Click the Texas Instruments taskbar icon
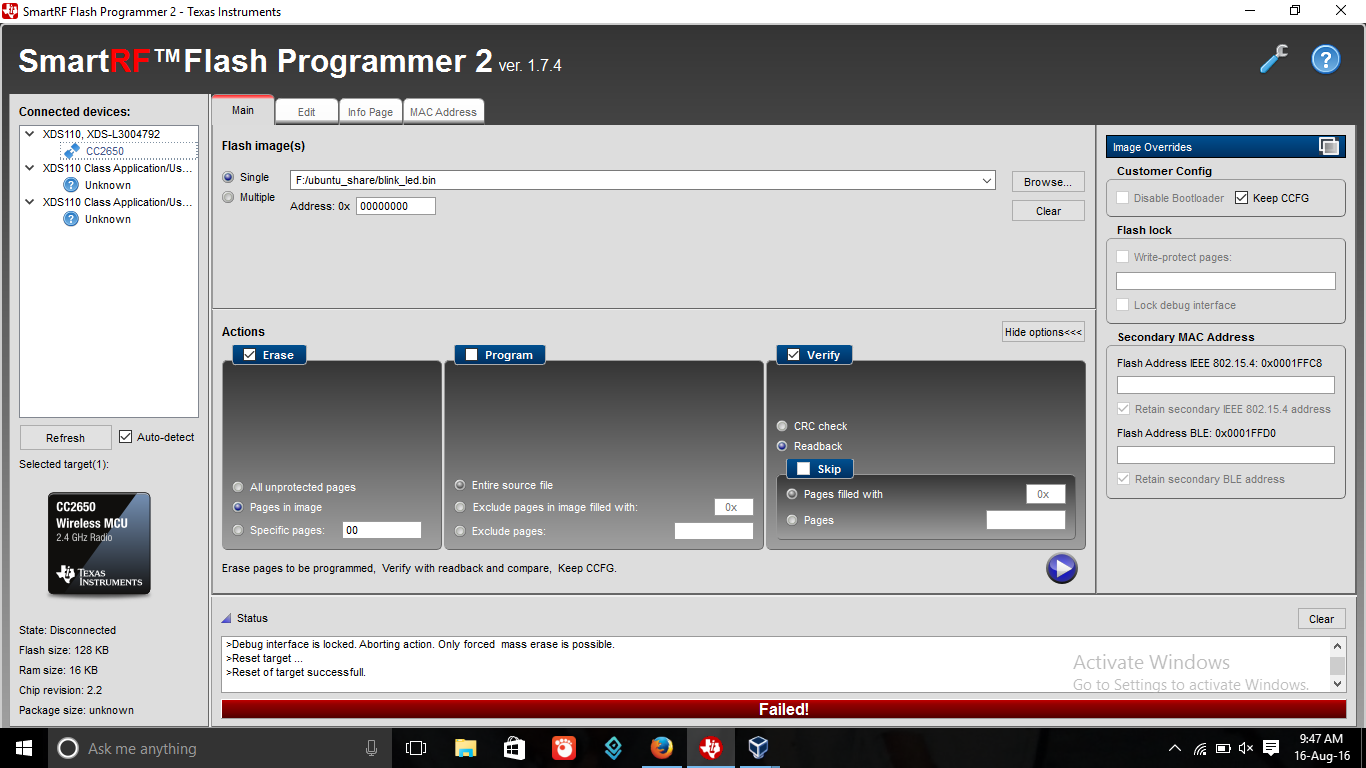1366x768 pixels. (x=710, y=748)
